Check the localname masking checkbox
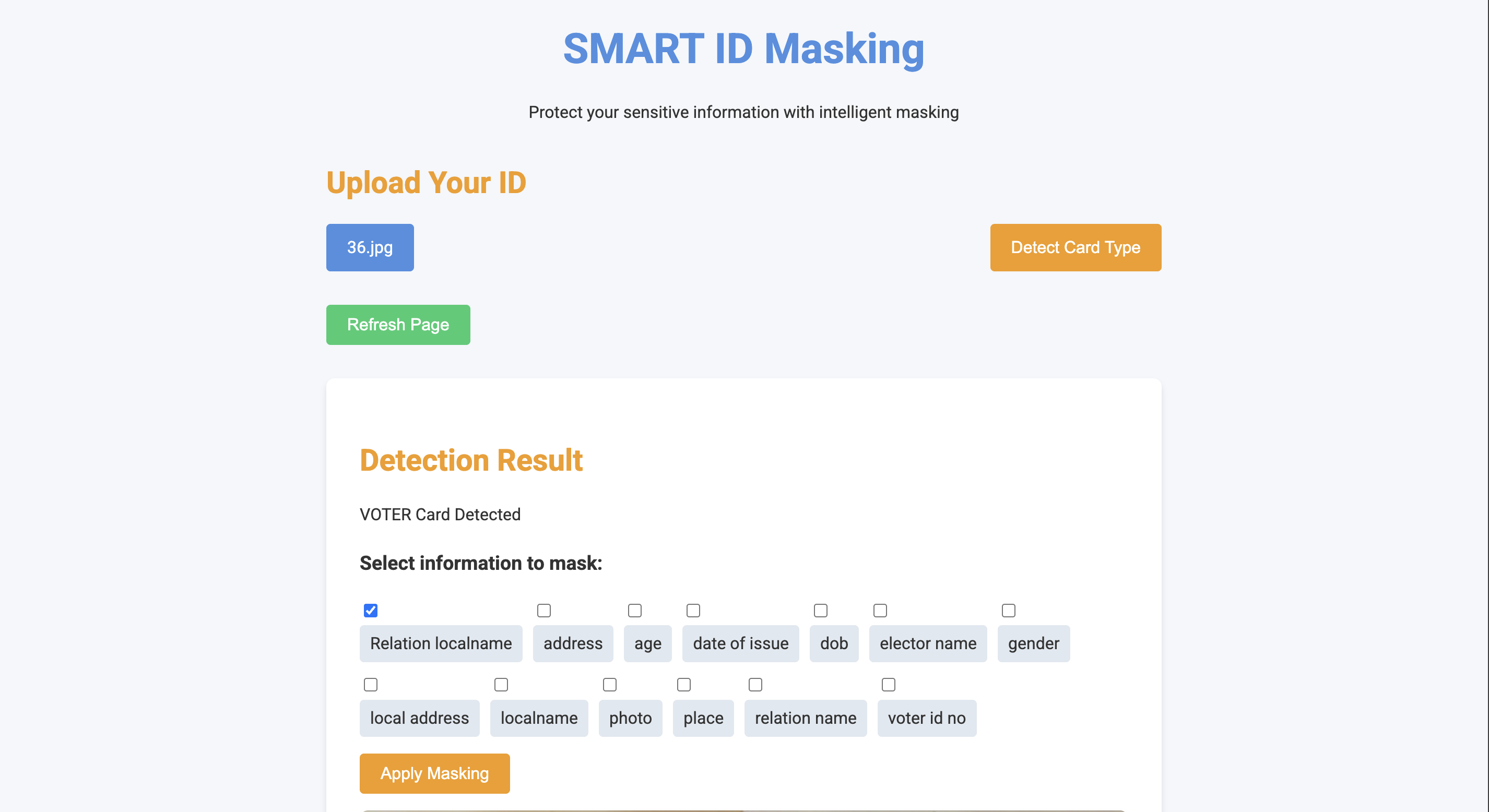The image size is (1489, 812). pyautogui.click(x=501, y=684)
